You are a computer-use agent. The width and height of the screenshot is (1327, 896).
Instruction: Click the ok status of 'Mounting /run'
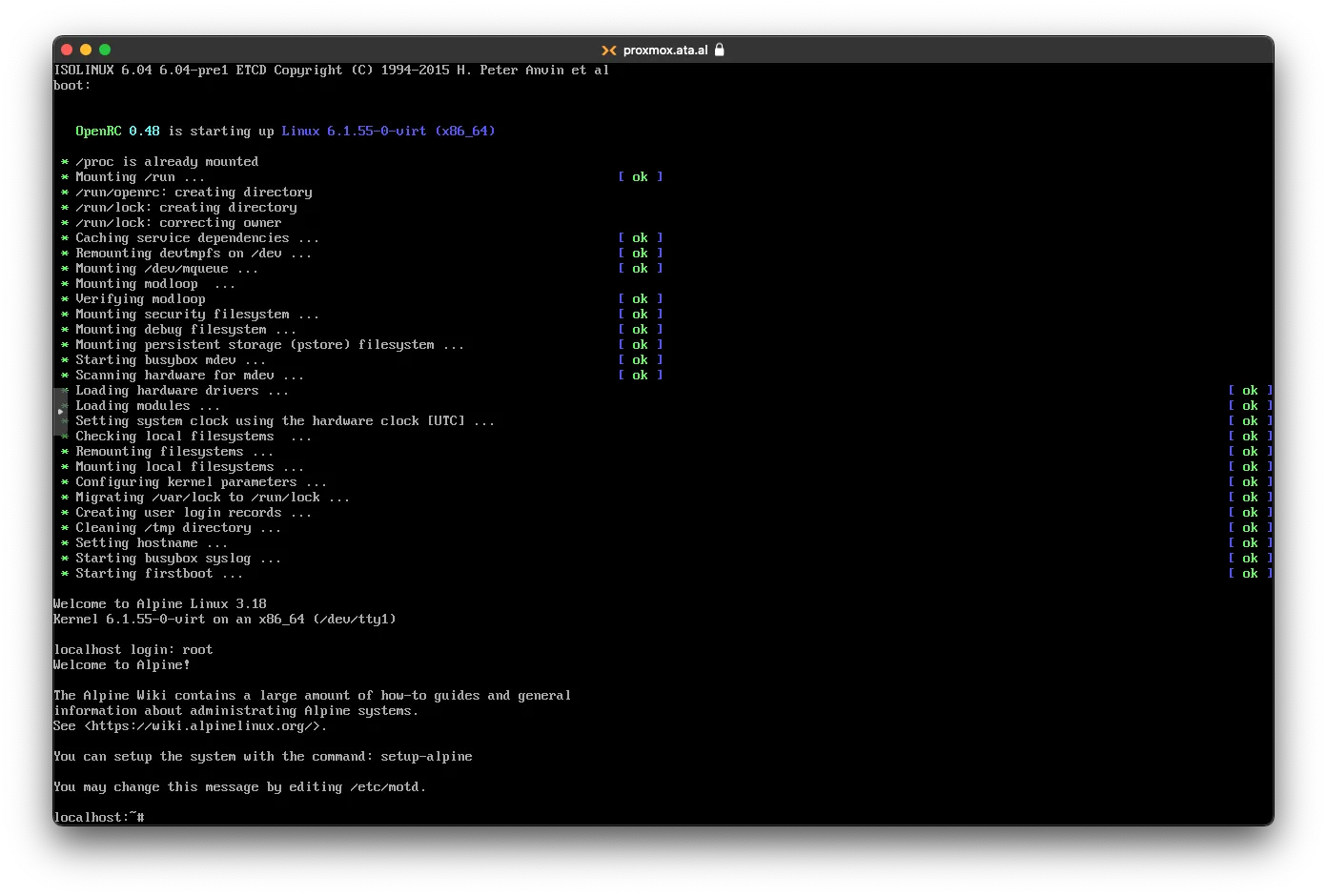click(x=640, y=177)
